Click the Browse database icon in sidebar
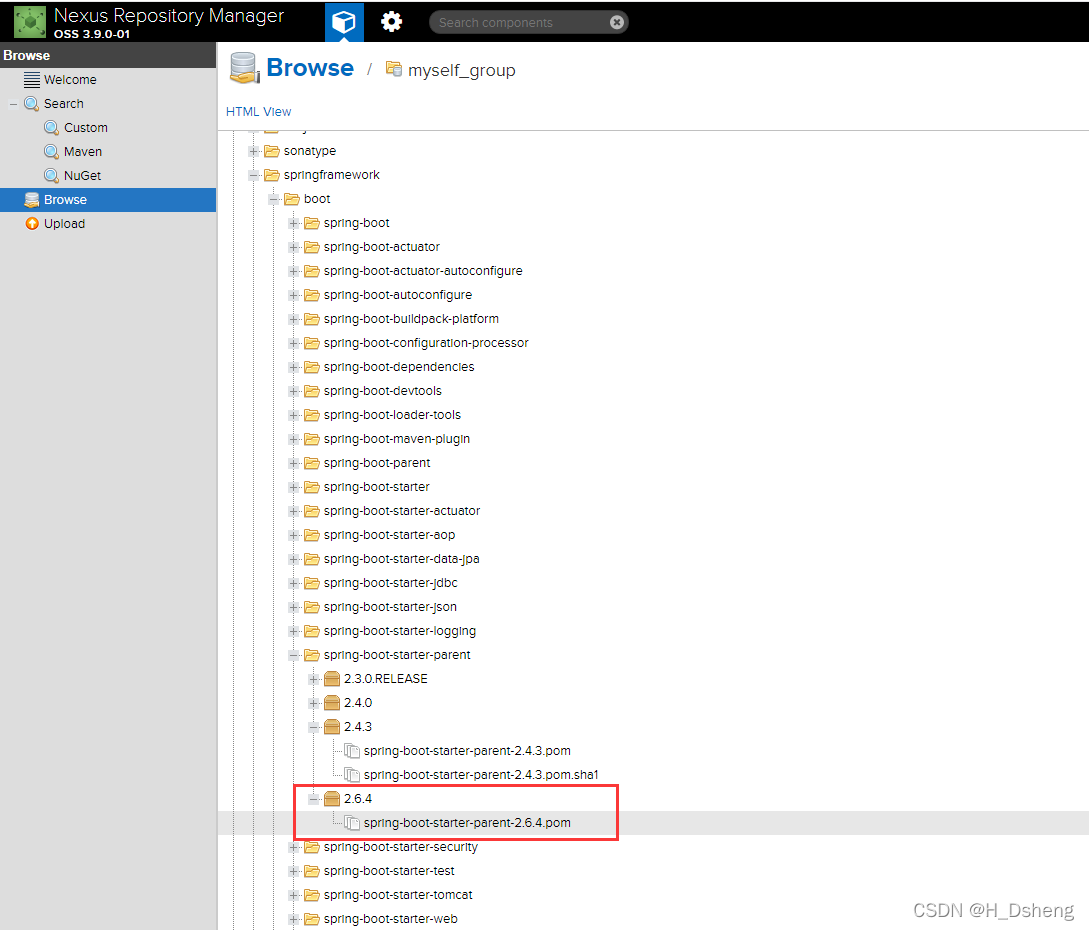Viewport: 1089px width, 930px height. click(32, 200)
